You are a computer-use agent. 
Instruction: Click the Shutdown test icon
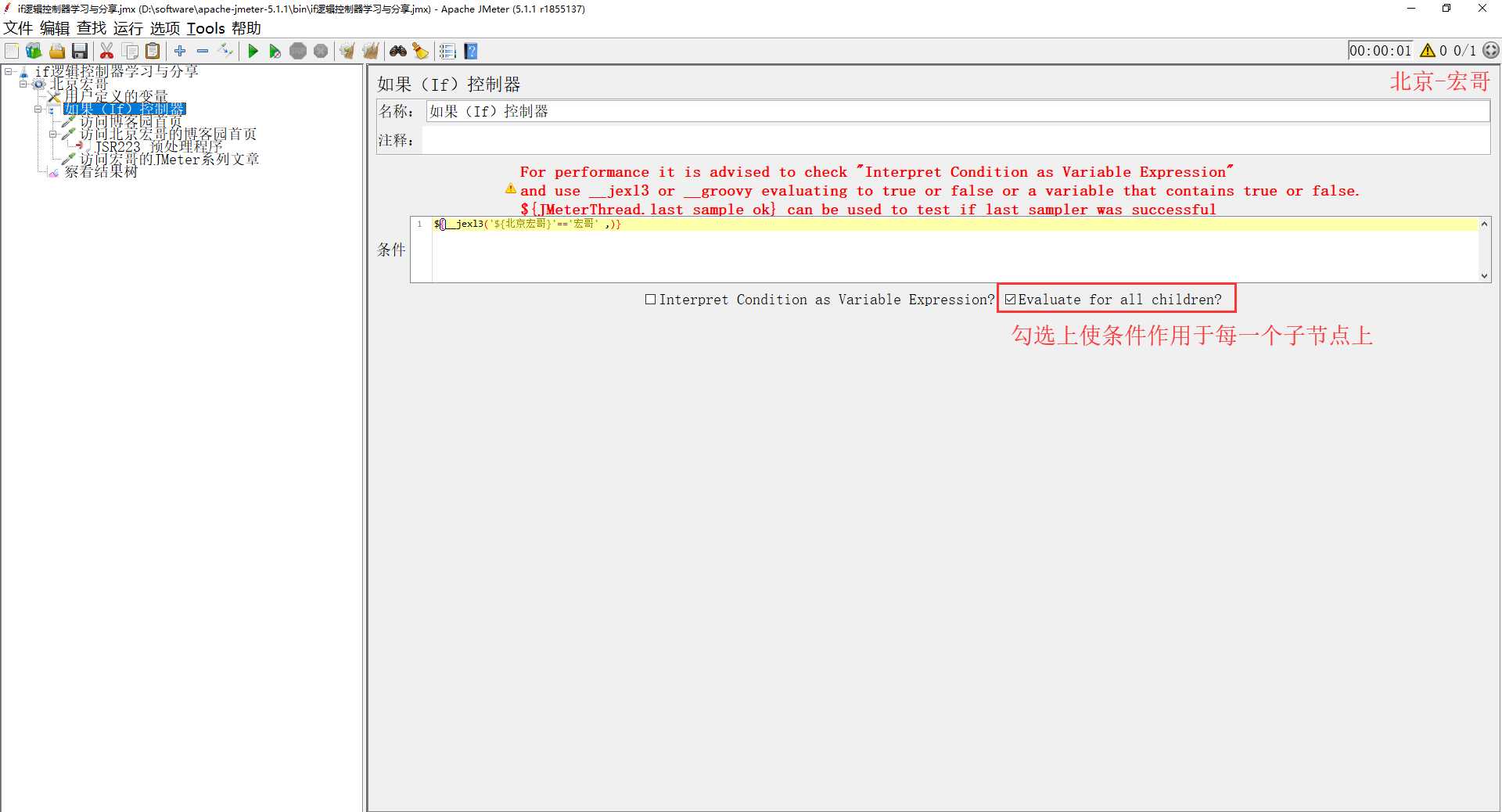[x=321, y=51]
